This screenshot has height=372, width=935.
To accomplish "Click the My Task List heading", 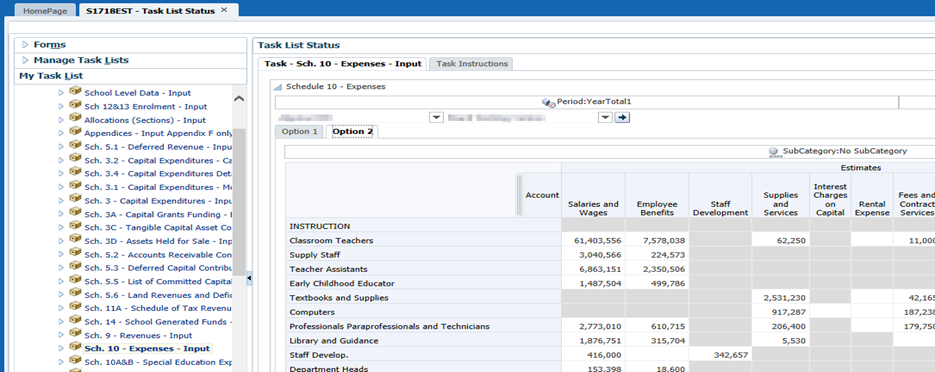I will tap(51, 76).
